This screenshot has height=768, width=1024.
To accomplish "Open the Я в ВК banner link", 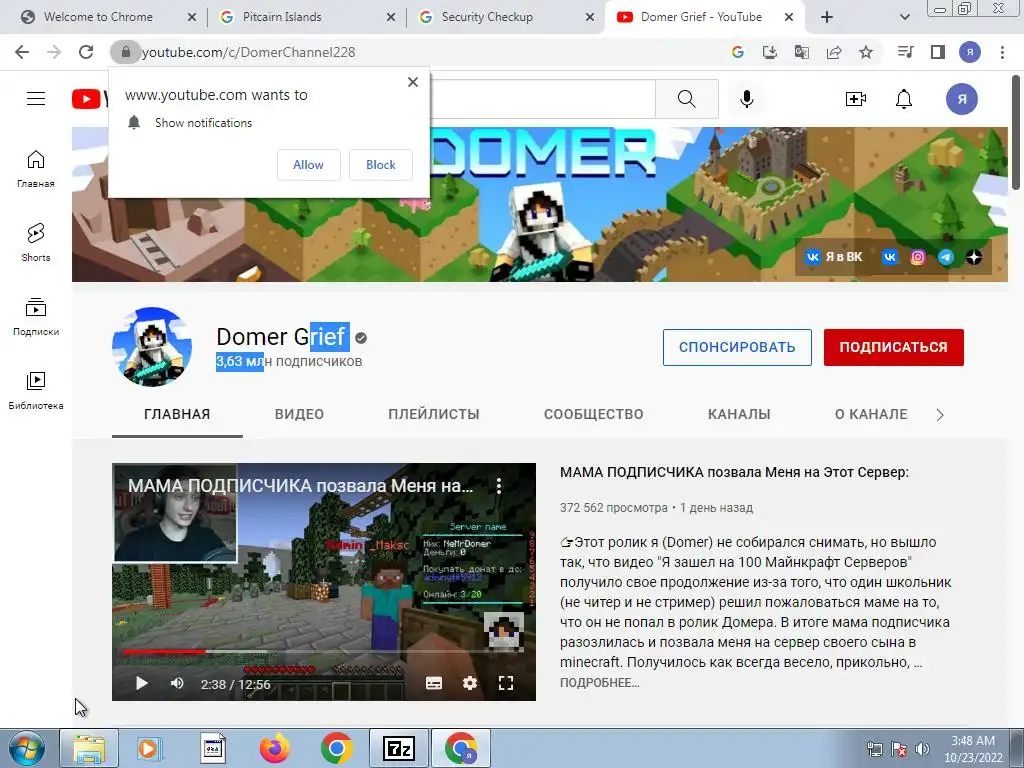I will (x=833, y=257).
